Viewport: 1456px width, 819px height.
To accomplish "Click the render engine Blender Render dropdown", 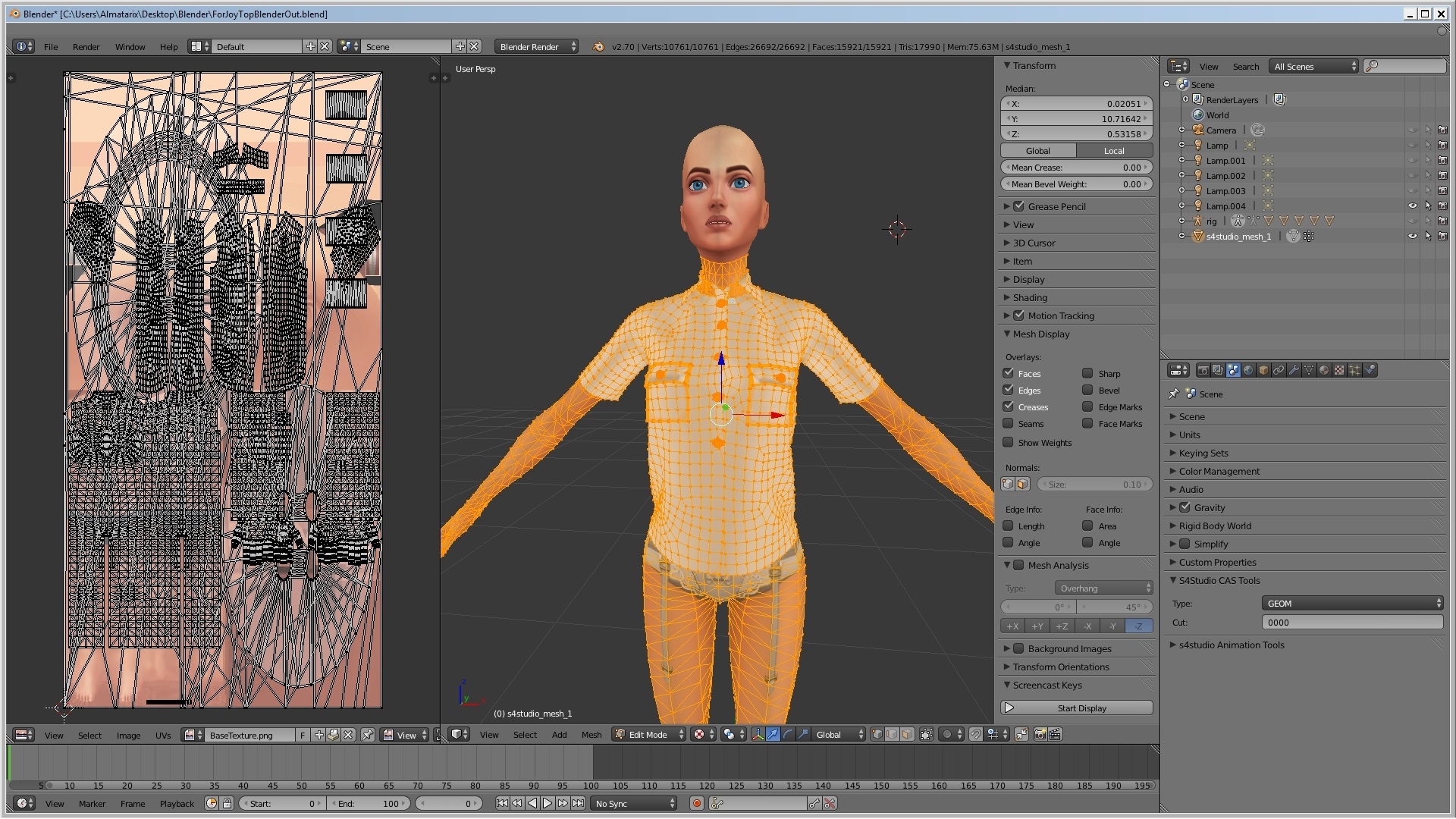I will 535,46.
